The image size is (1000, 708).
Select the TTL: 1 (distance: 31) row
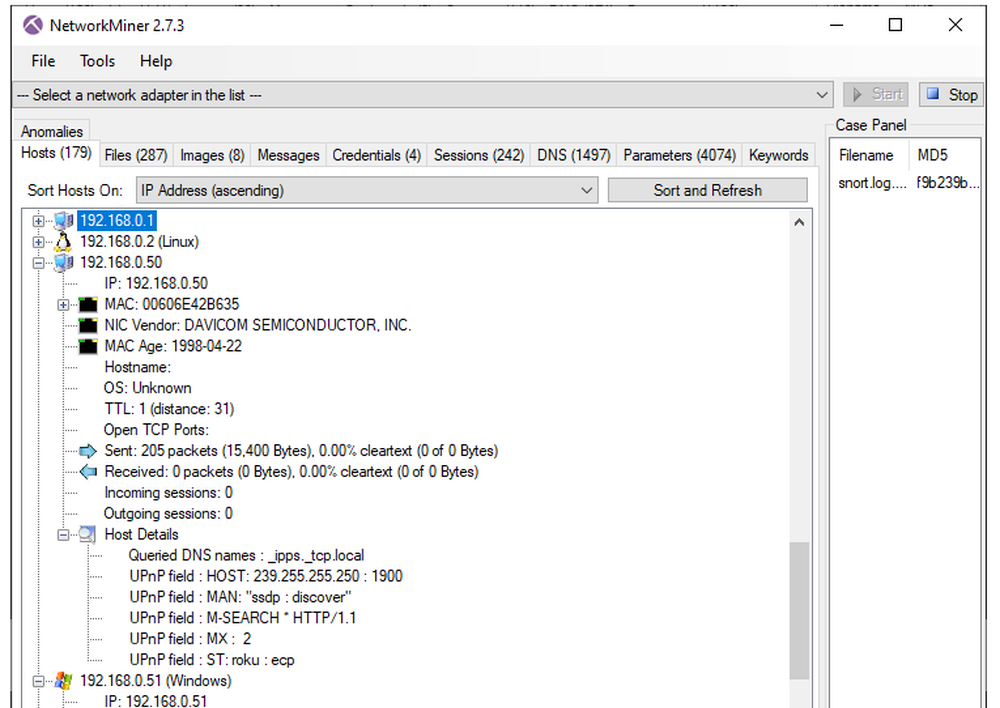coord(169,409)
